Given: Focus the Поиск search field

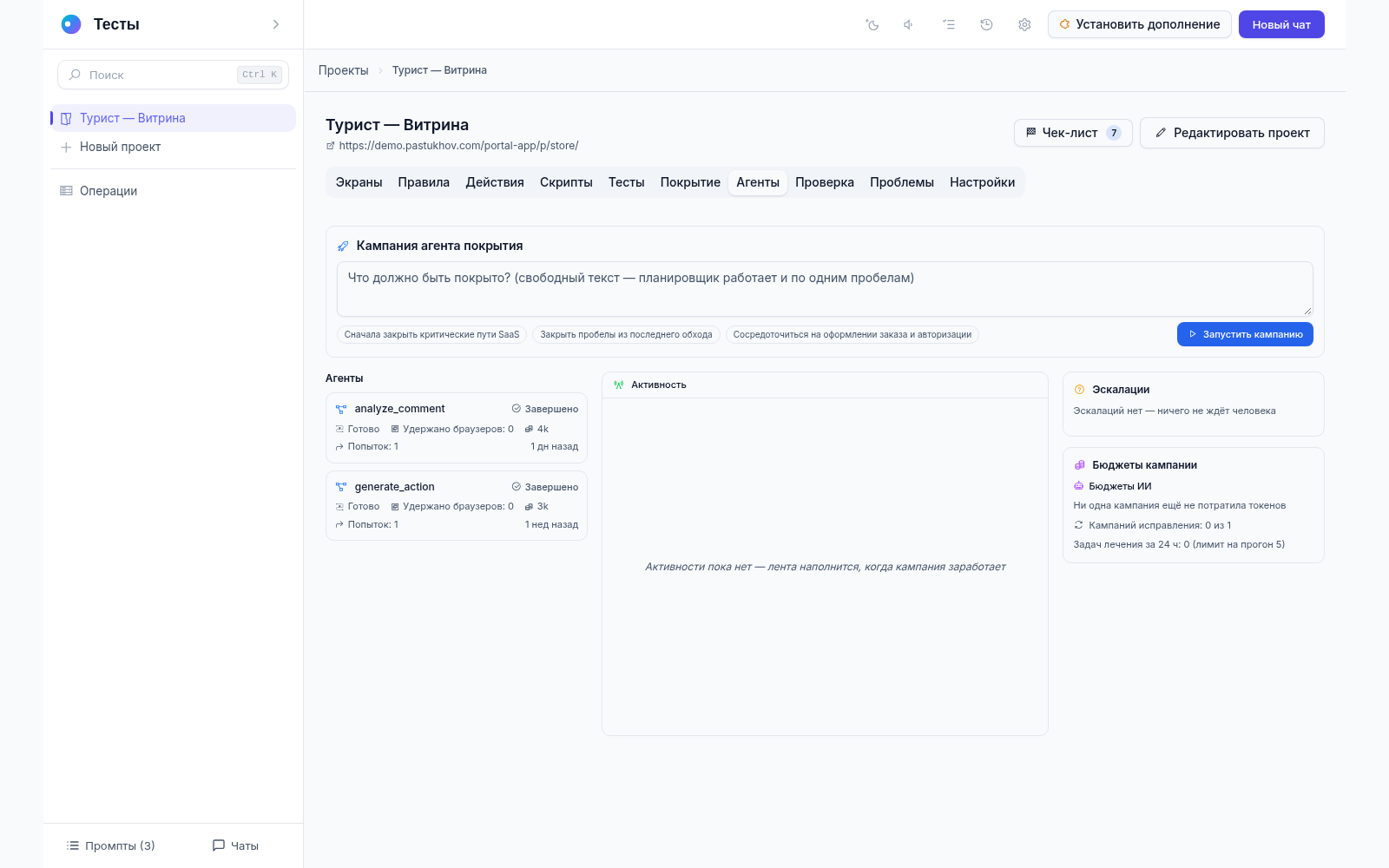Looking at the screenshot, I should [x=173, y=75].
